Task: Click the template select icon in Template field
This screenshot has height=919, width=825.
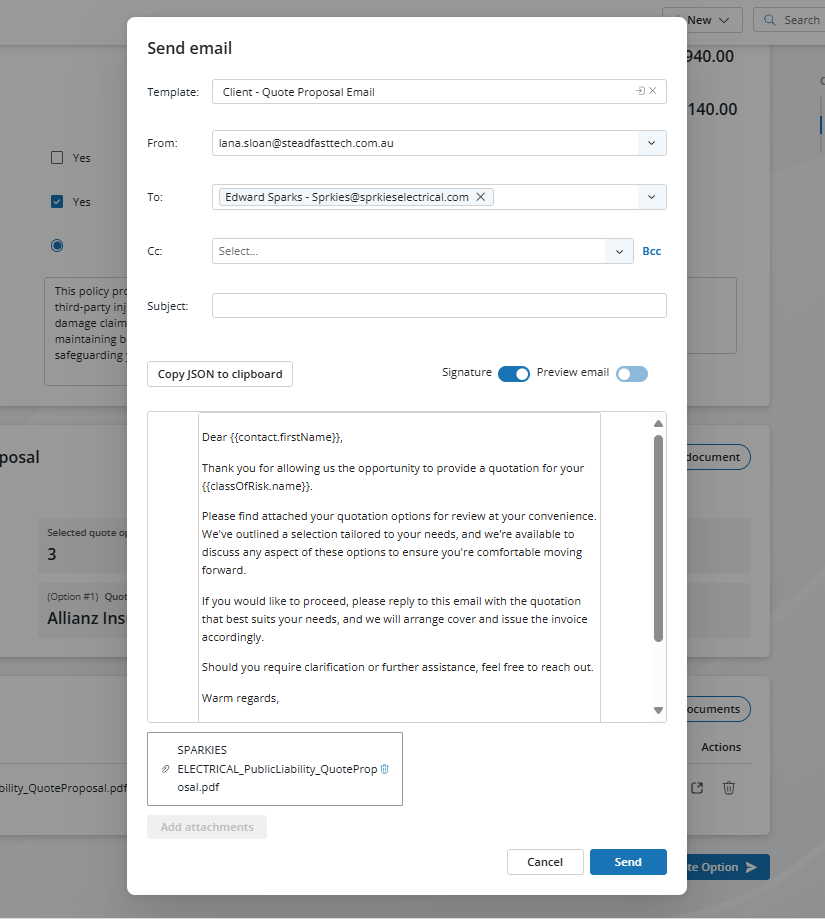Action: (640, 91)
